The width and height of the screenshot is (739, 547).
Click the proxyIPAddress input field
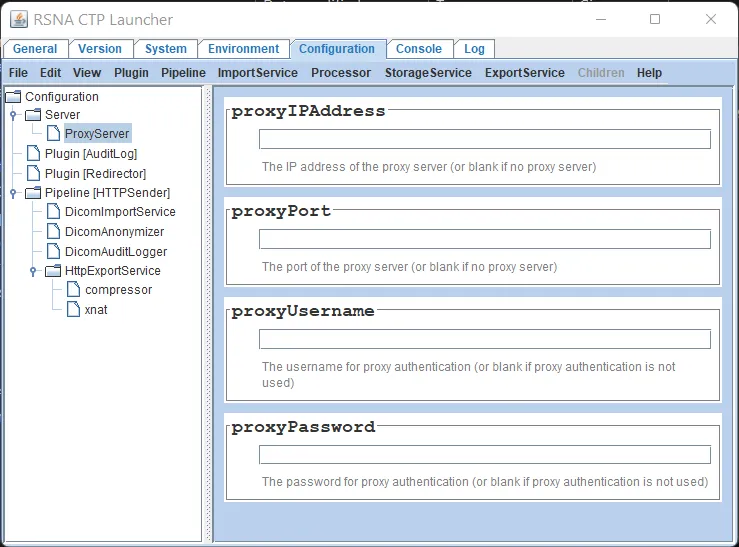click(x=484, y=139)
